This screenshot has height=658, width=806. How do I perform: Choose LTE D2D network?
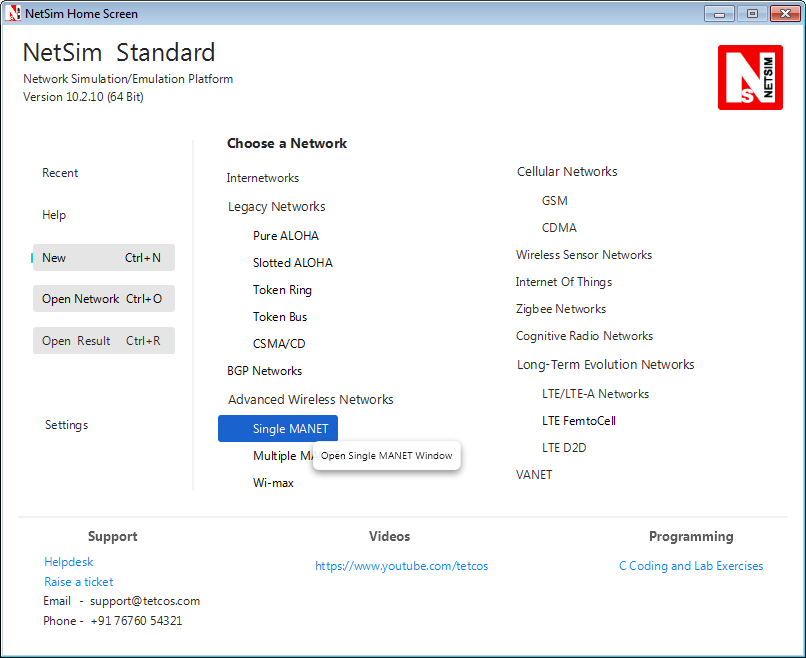(564, 448)
